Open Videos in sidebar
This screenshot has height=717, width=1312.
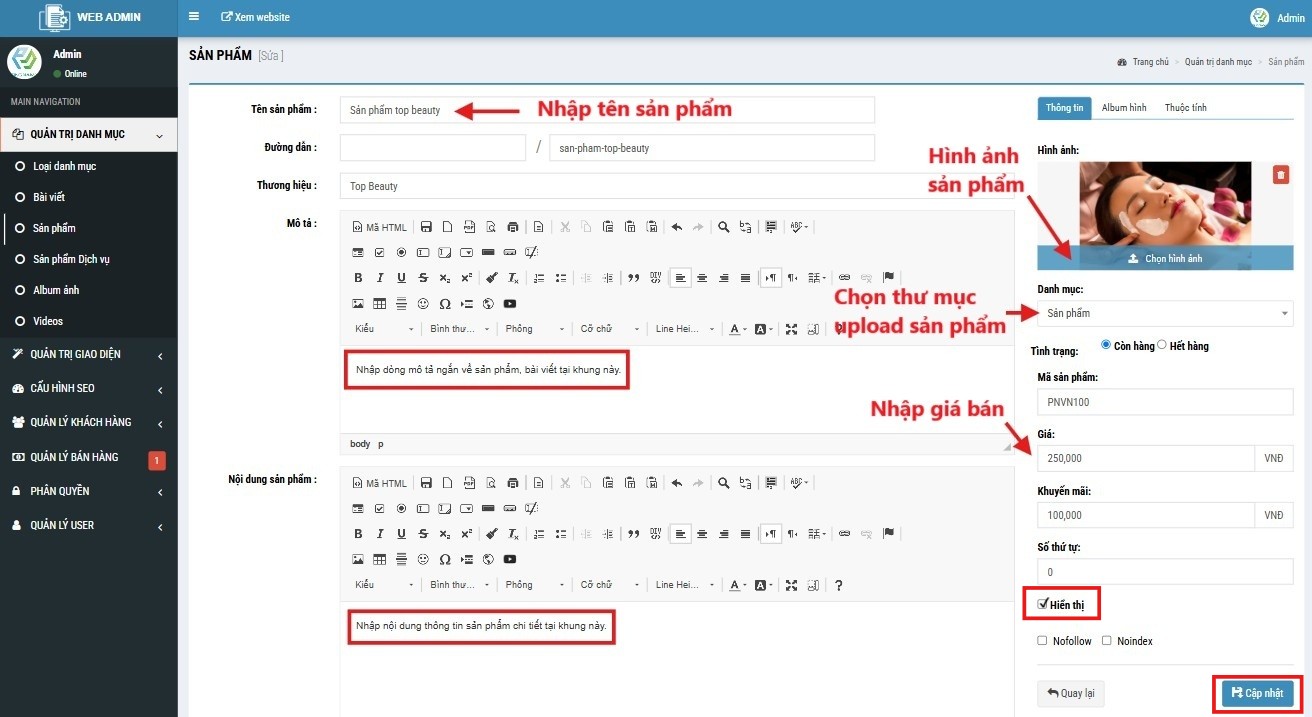pos(48,321)
